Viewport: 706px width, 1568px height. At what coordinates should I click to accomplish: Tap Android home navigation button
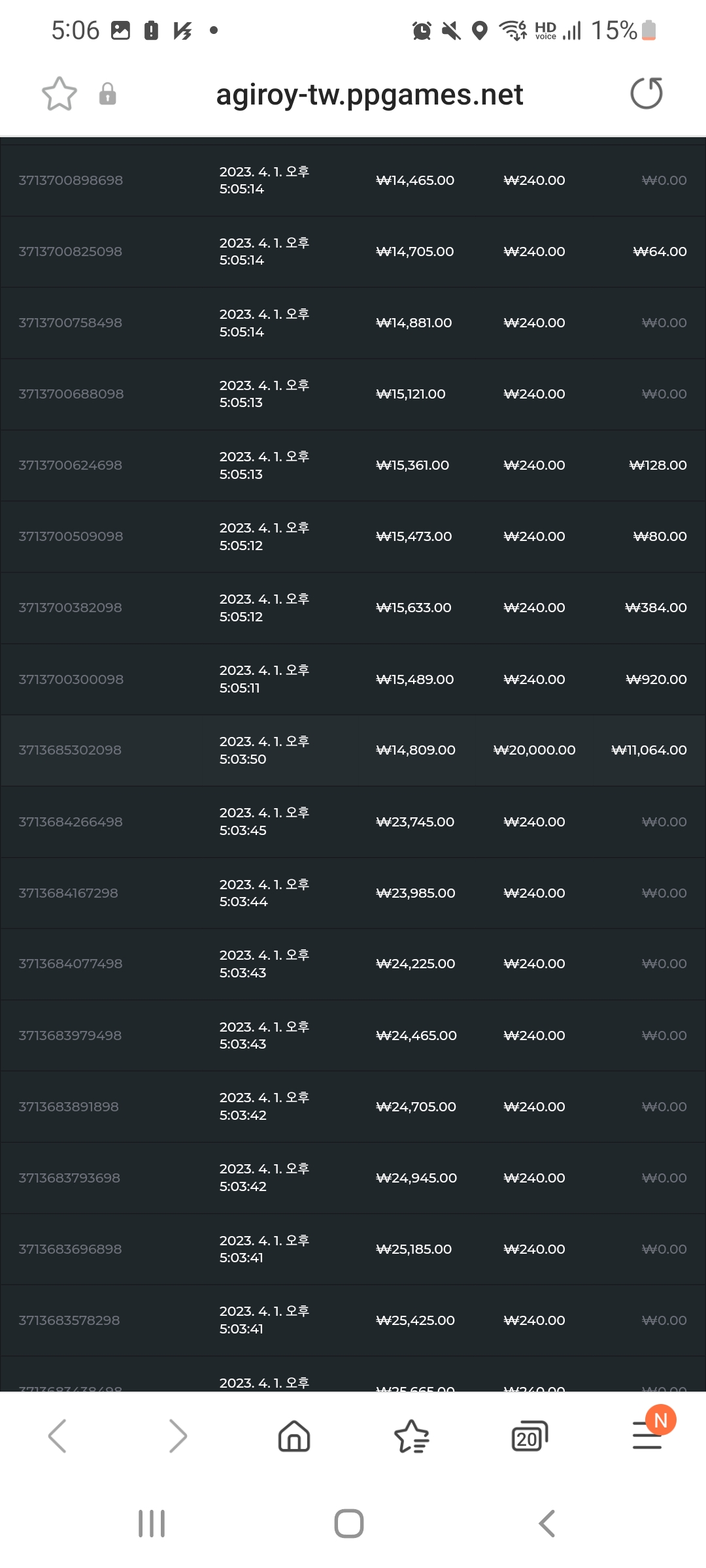349,1524
